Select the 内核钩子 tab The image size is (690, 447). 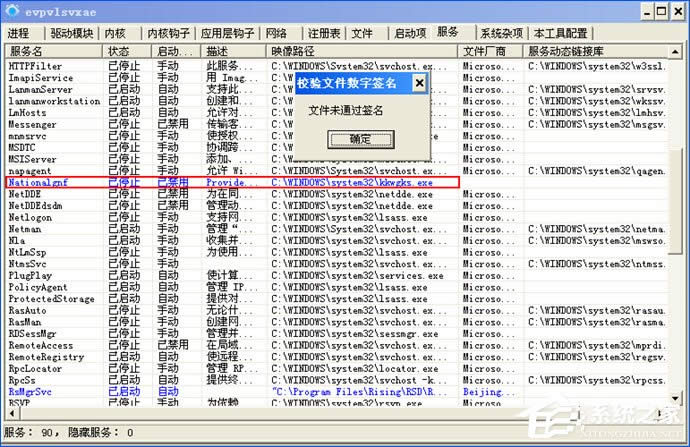point(170,33)
